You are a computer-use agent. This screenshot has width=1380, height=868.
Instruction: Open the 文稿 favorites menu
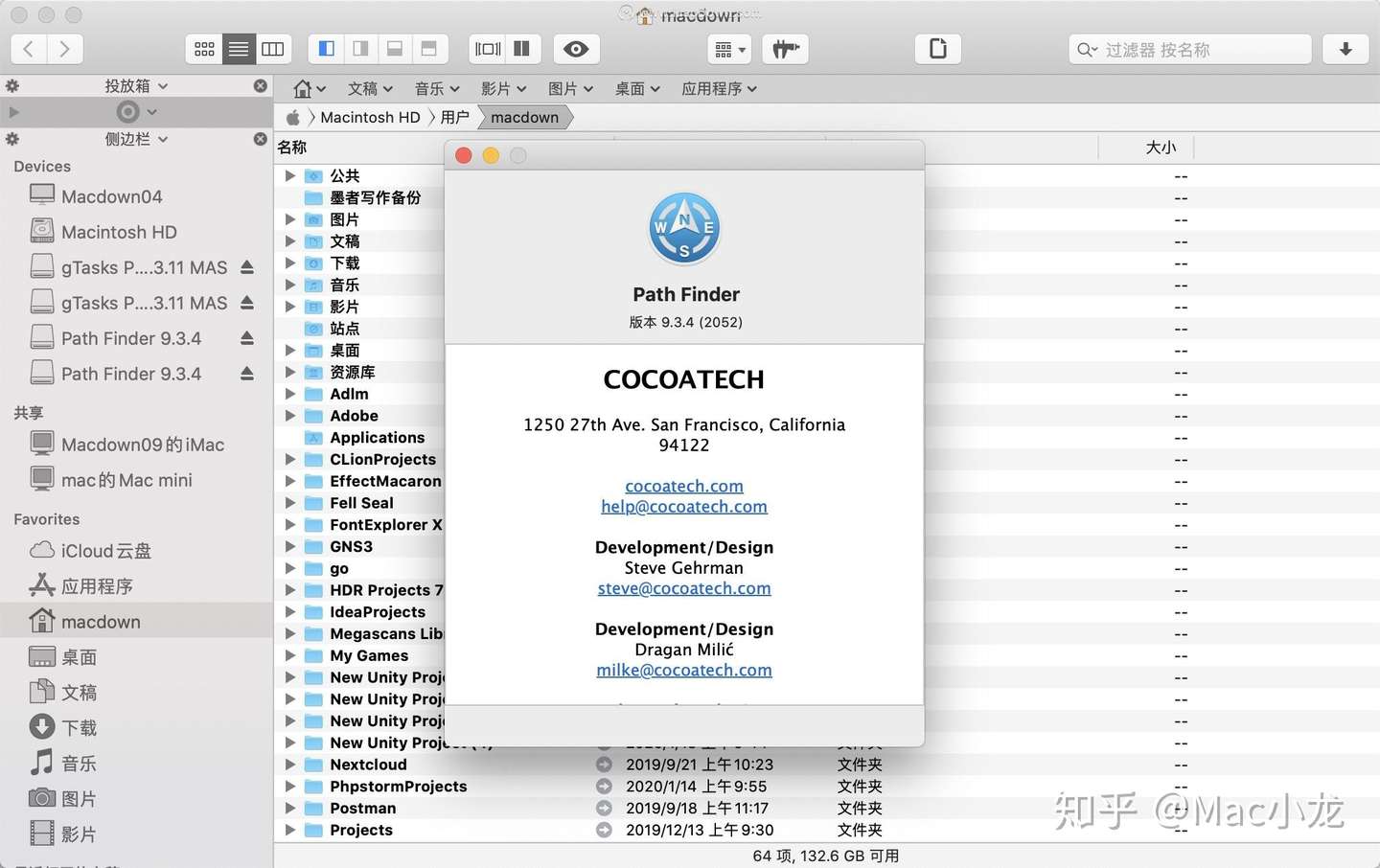pos(370,89)
